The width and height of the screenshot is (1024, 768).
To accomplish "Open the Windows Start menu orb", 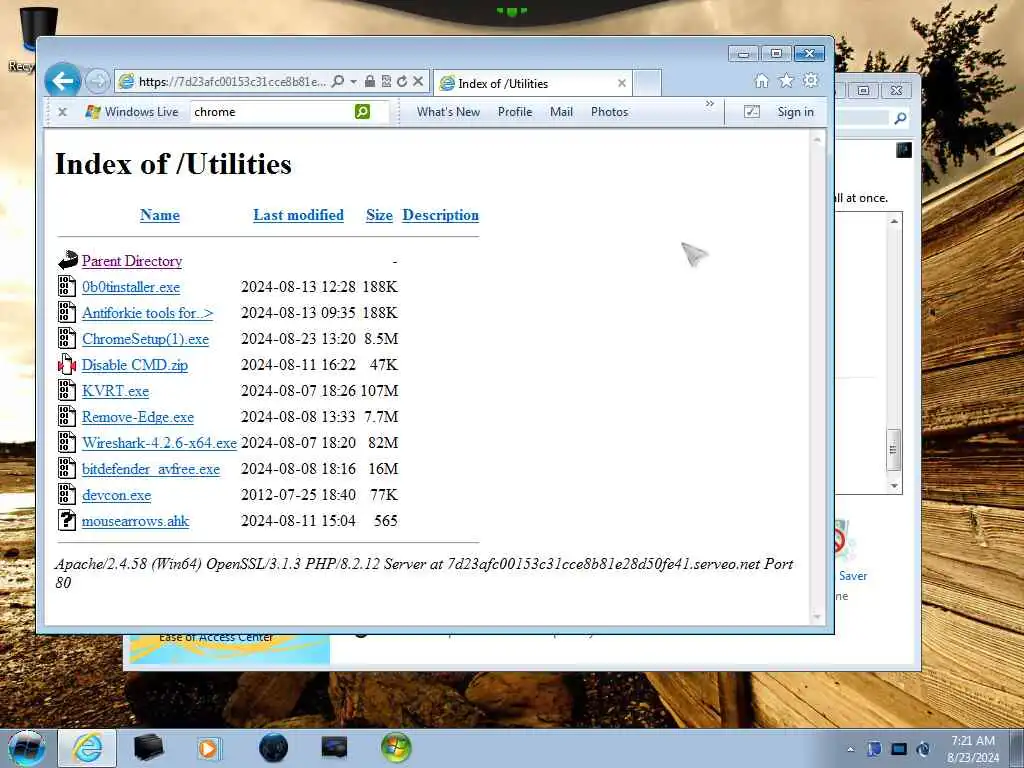I will point(27,748).
